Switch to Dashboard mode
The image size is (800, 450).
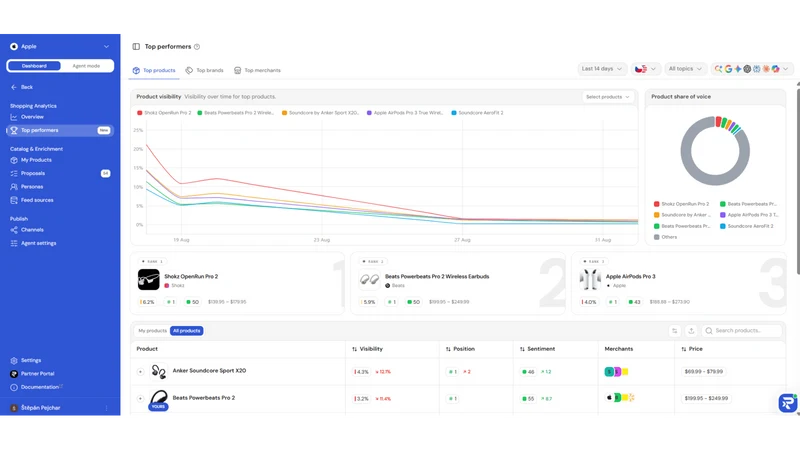pos(34,66)
